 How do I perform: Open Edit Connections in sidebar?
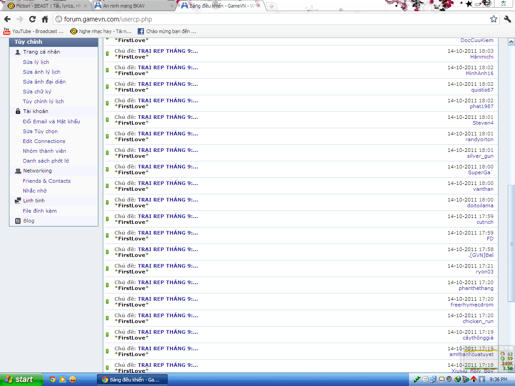tap(44, 141)
